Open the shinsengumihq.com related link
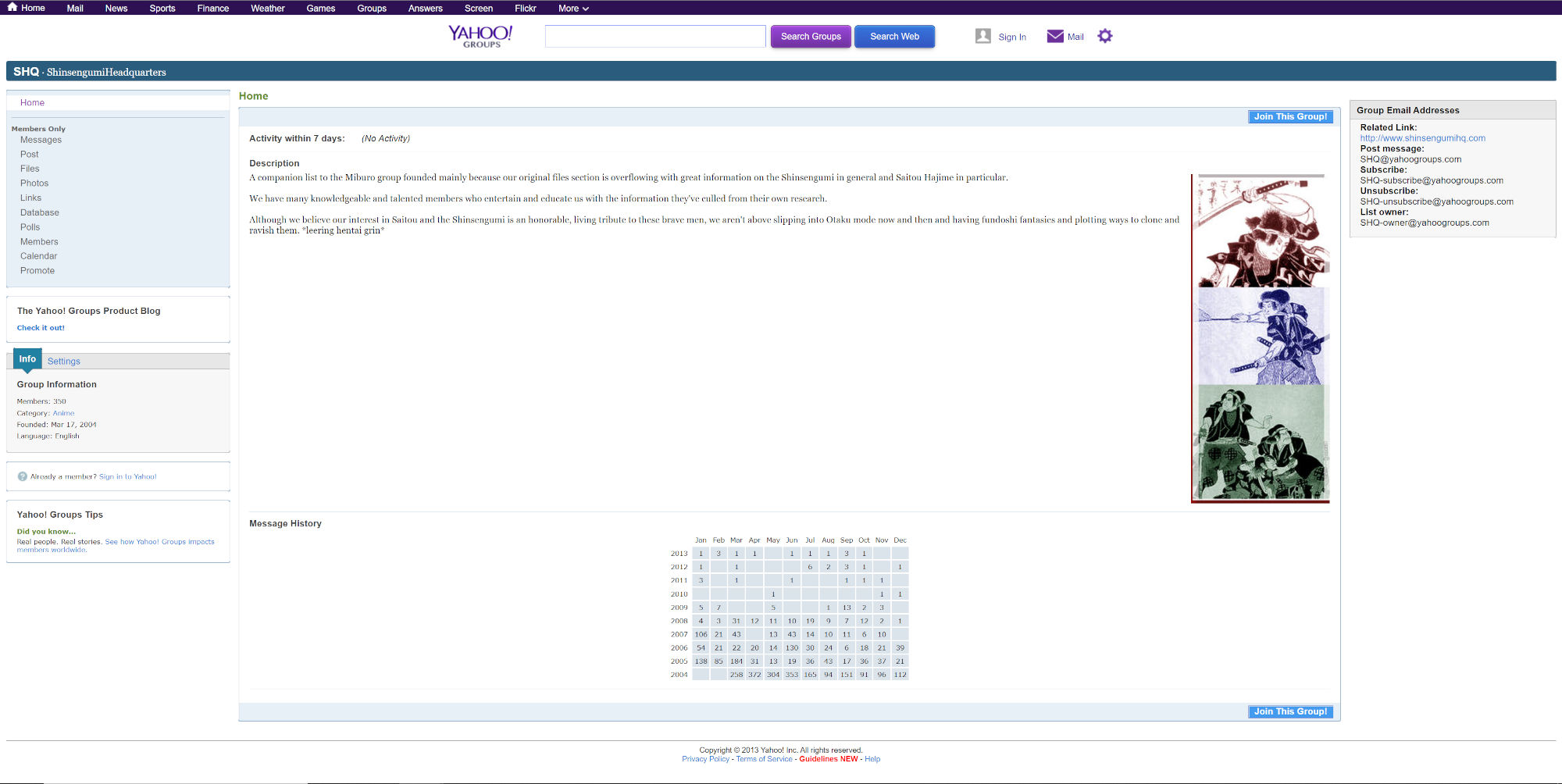The width and height of the screenshot is (1562, 784). [x=1422, y=138]
